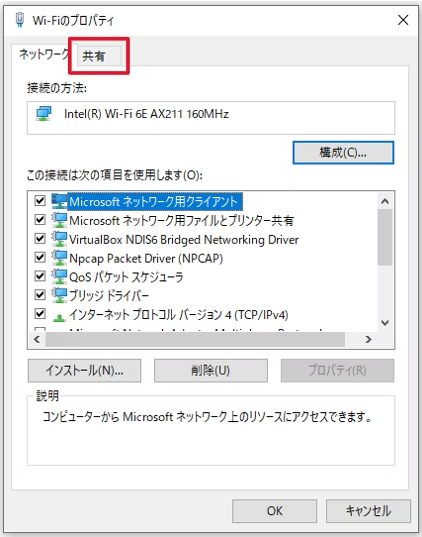Select the ネットワーク tab
This screenshot has width=422, height=537.
(x=44, y=54)
